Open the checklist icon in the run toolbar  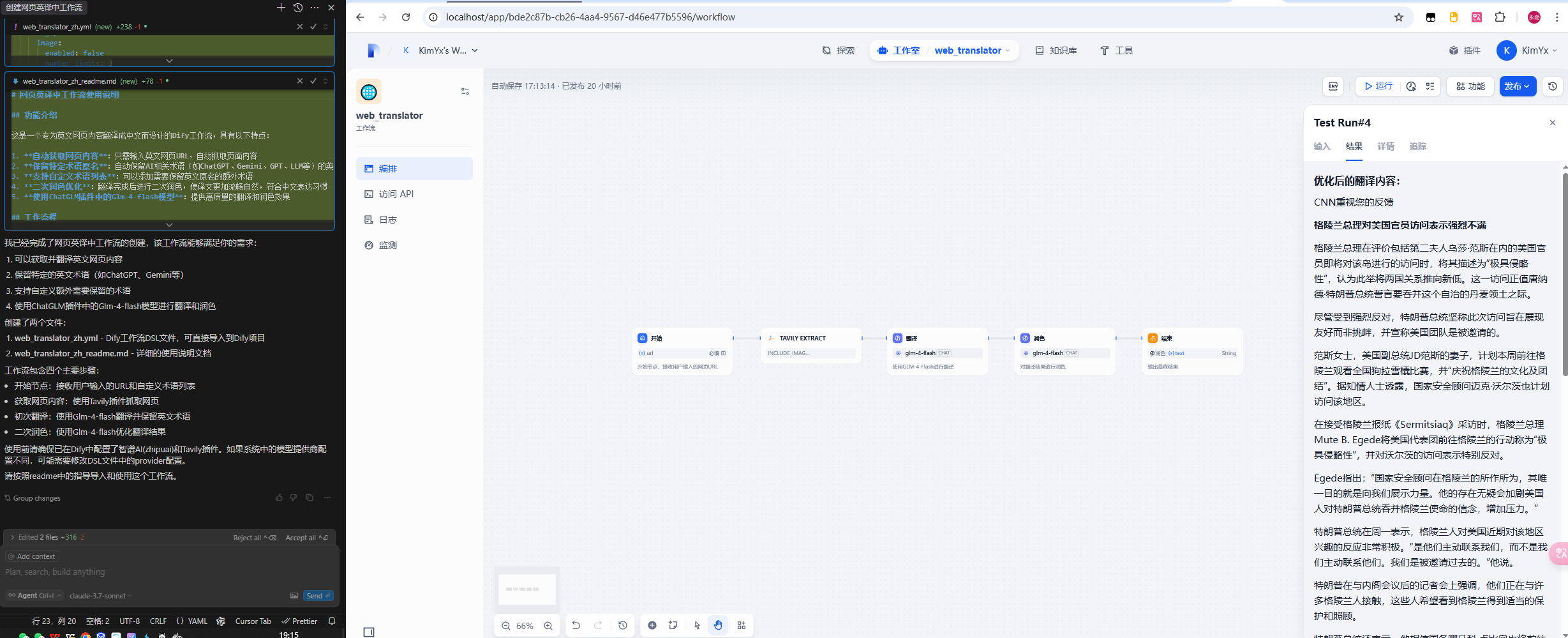[1430, 86]
